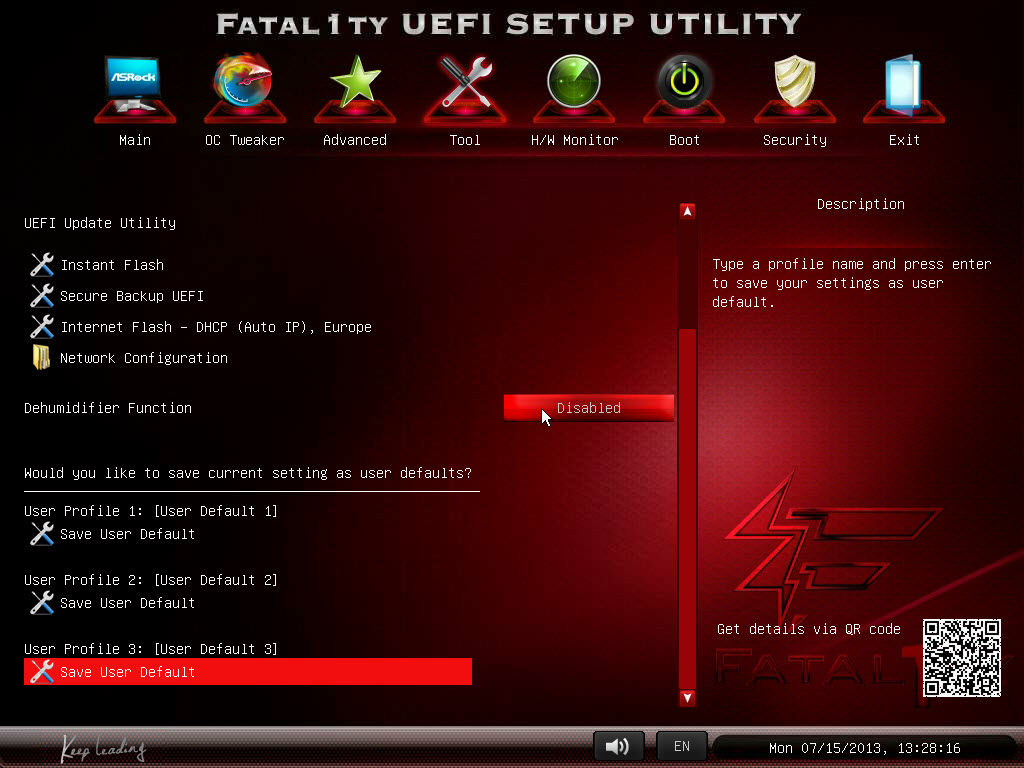Switch to the Boot tab label
1024x768 pixels.
coord(684,140)
